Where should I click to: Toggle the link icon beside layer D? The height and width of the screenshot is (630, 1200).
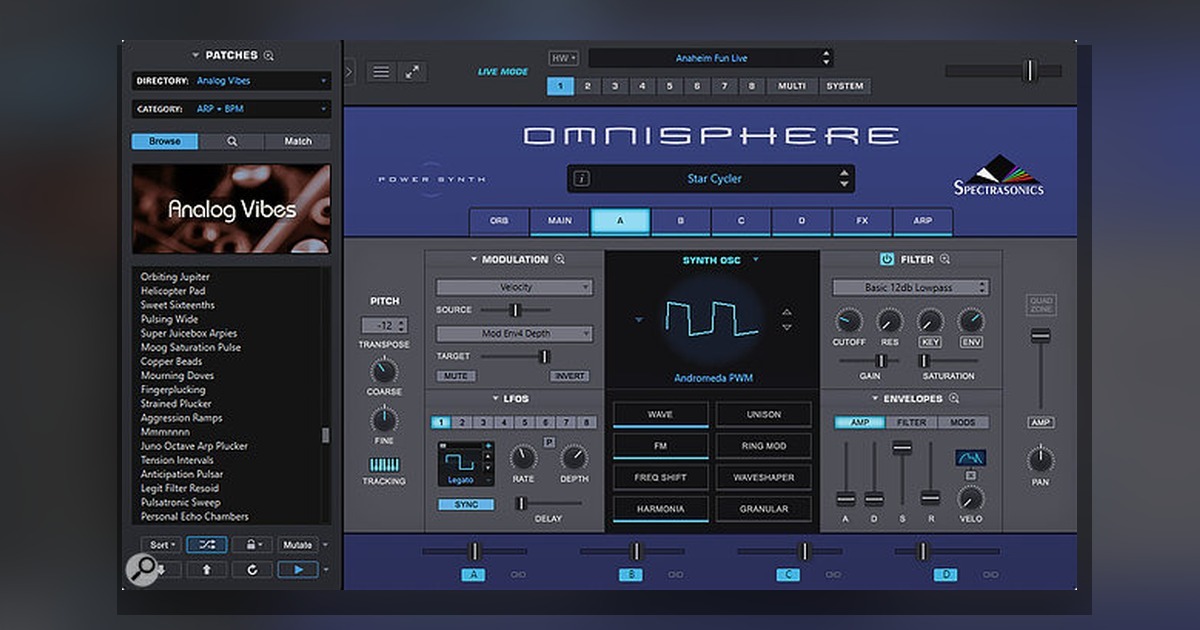point(990,575)
